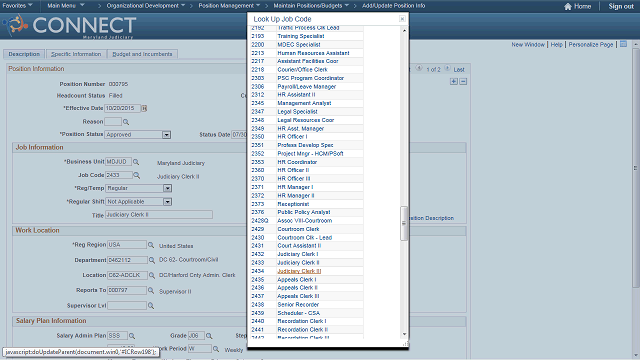Delete row with the minus icon
The image size is (640, 360).
(463, 82)
